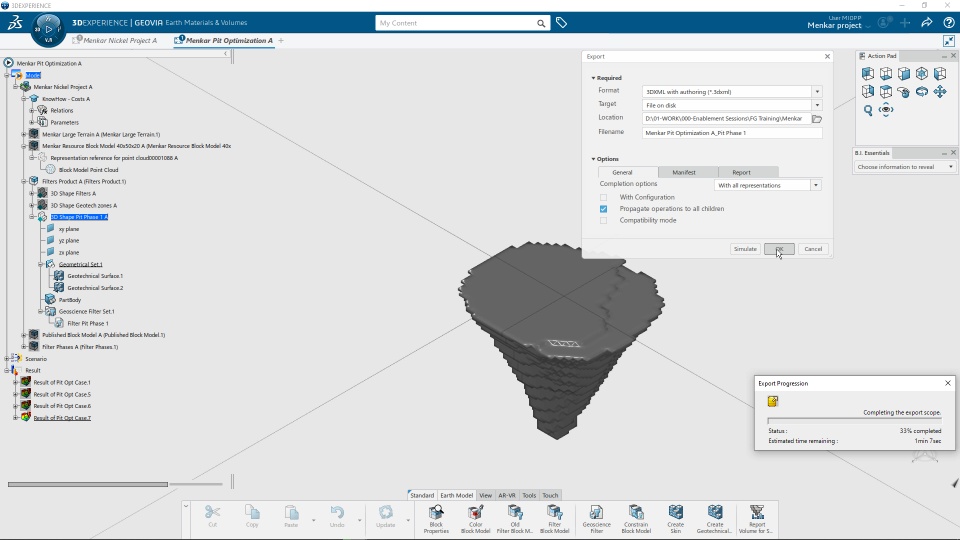This screenshot has width=960, height=540.
Task: Cancel the Export dialog
Action: pos(813,249)
